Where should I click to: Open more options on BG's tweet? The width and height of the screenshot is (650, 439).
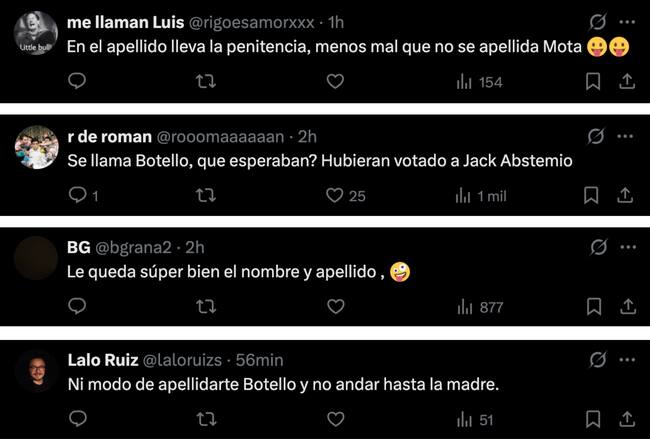627,247
